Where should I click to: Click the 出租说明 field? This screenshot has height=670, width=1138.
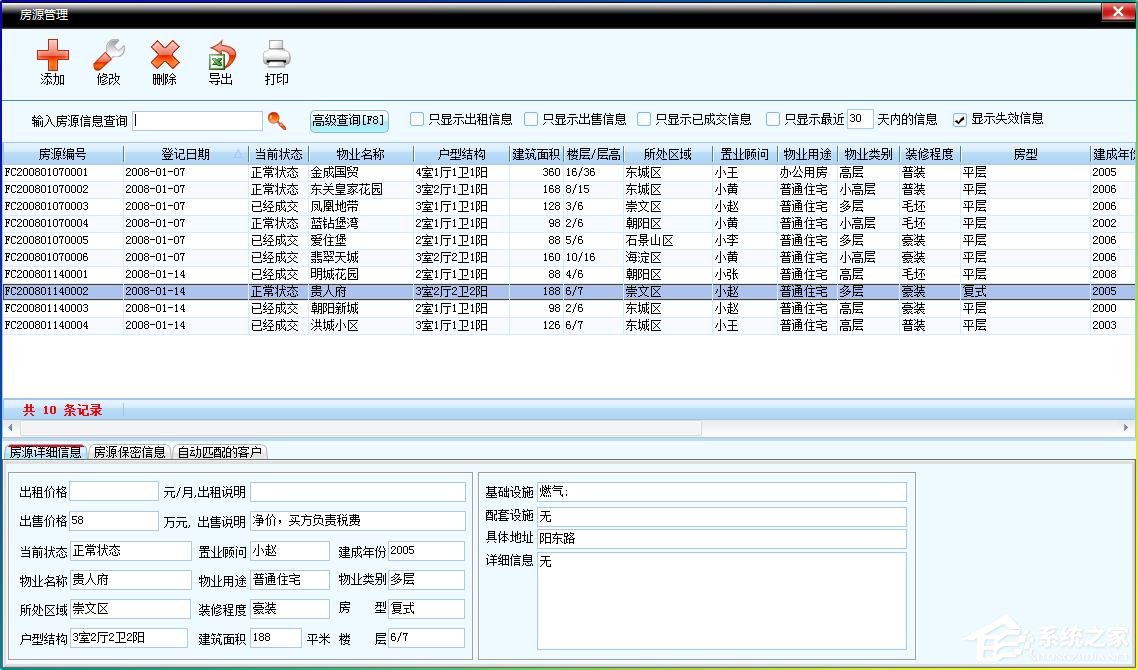tap(358, 491)
